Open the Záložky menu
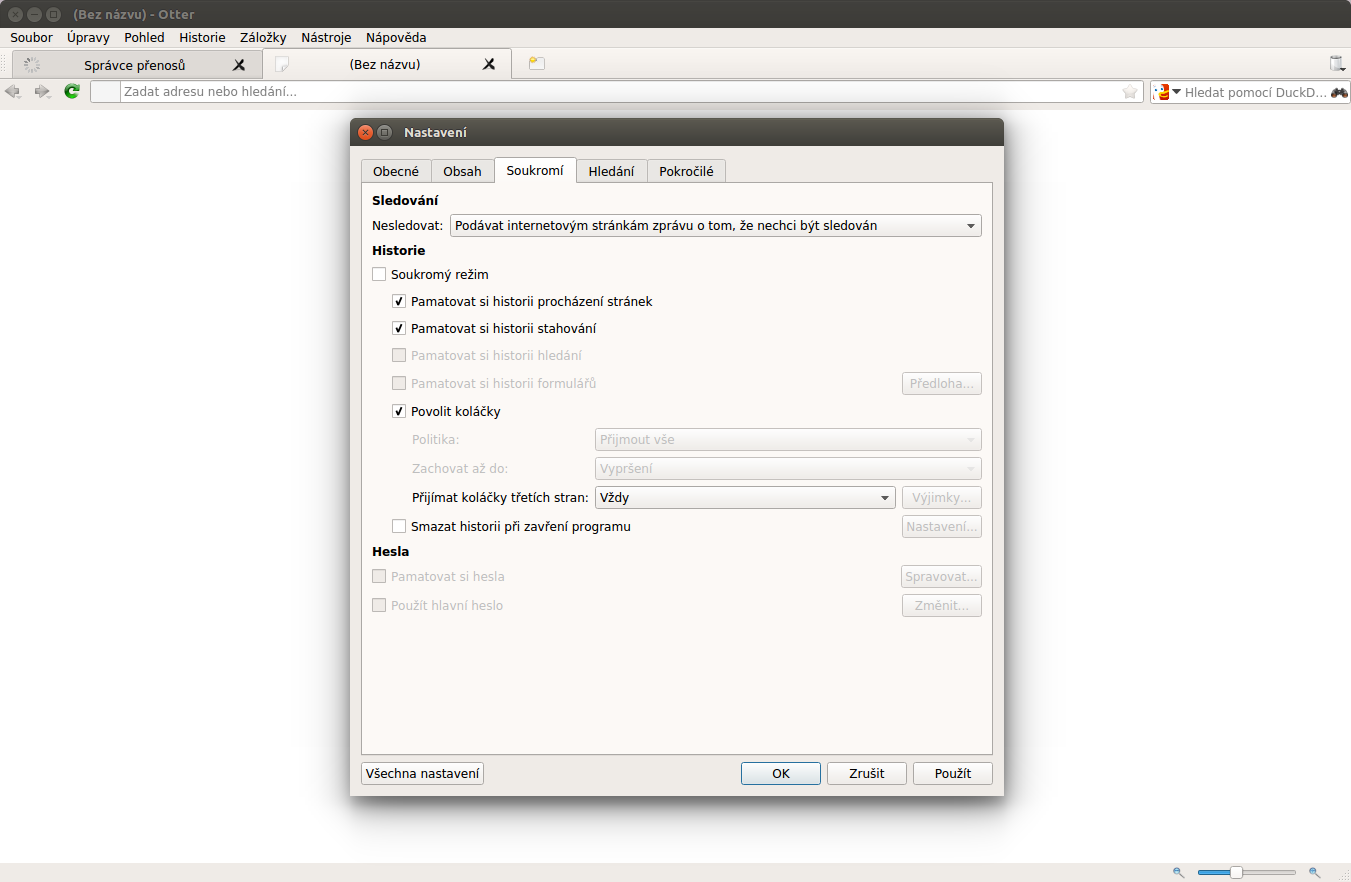1351x882 pixels. [x=263, y=37]
